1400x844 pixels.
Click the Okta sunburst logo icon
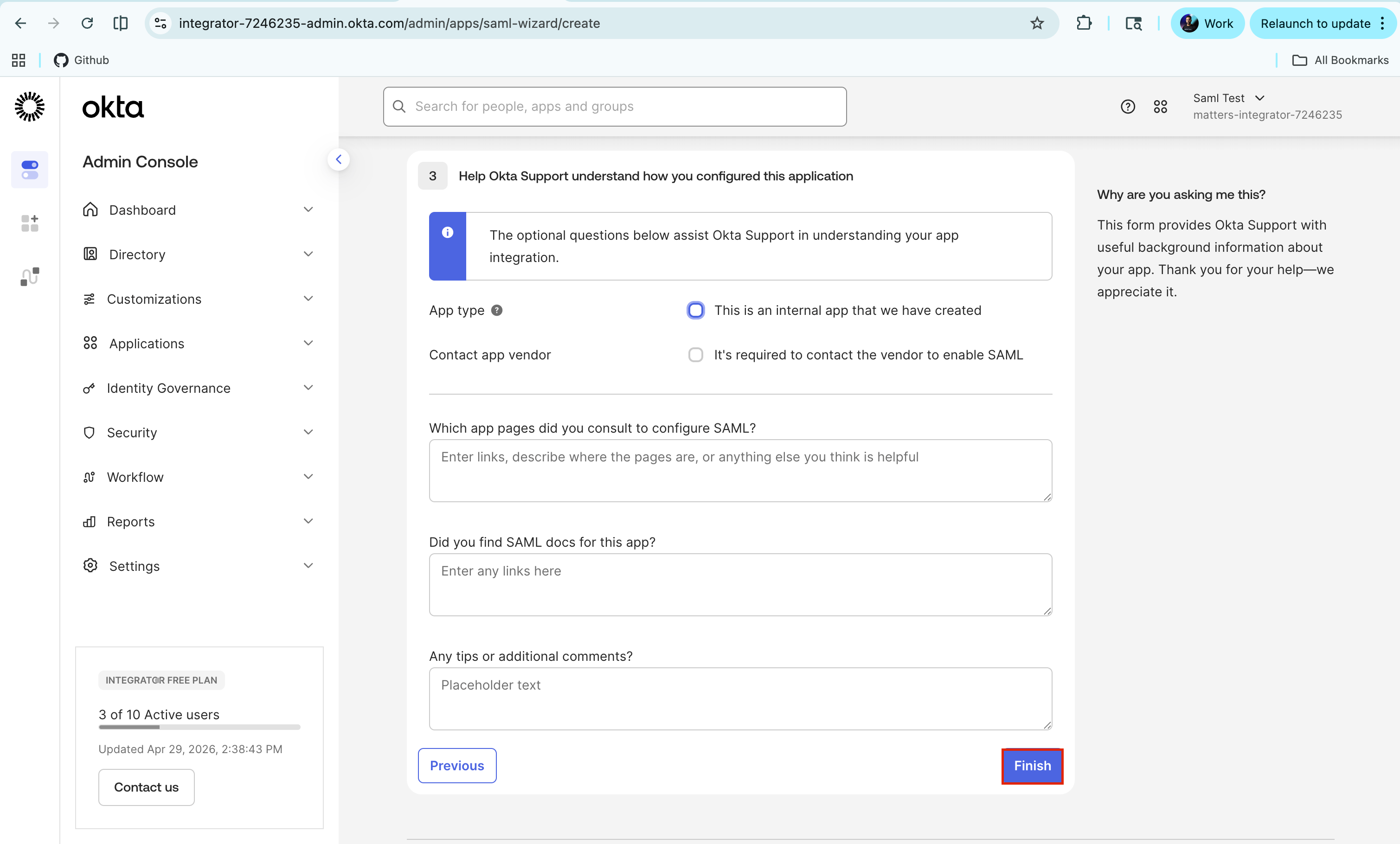pos(30,107)
